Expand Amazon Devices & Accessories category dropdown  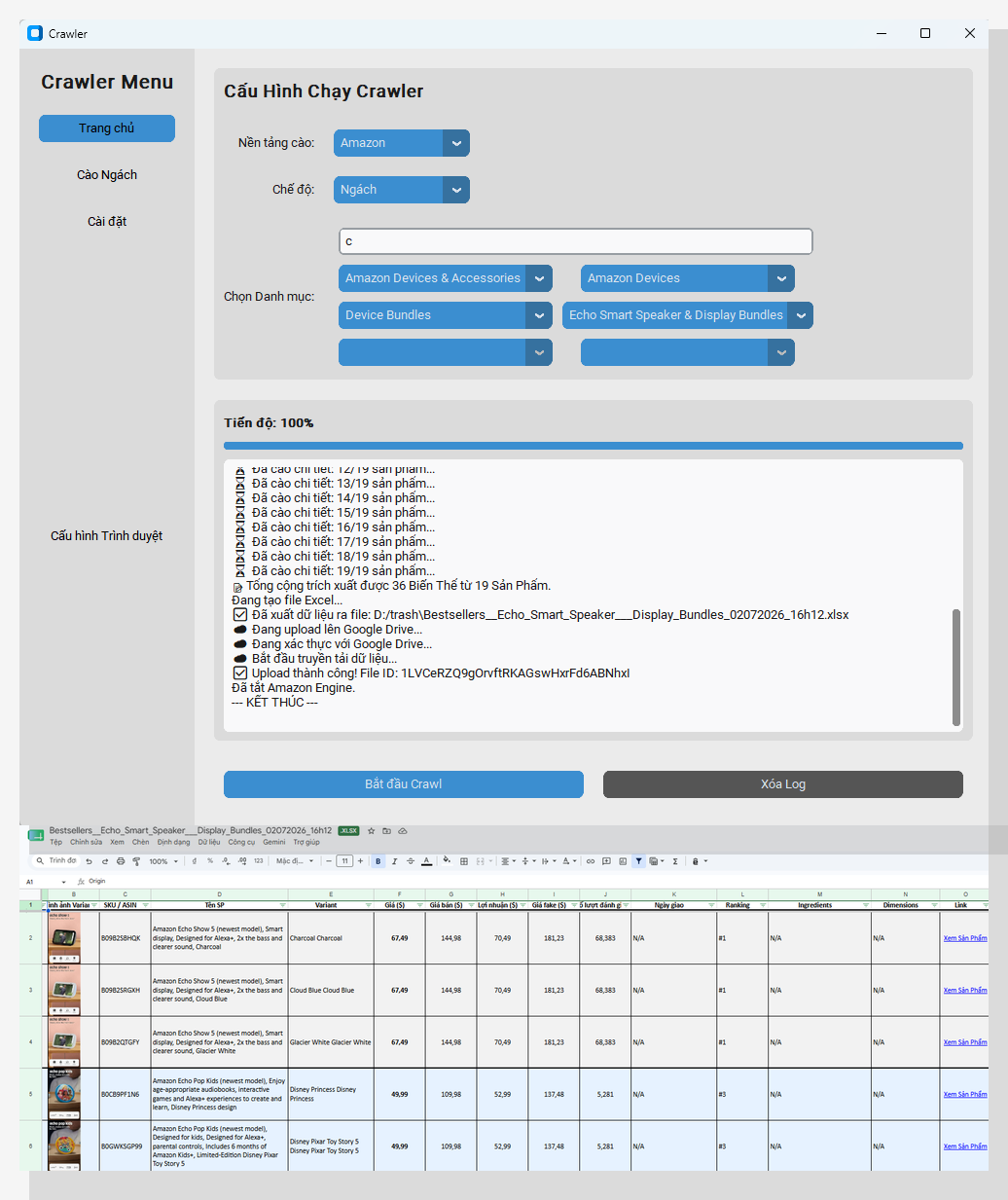click(446, 278)
